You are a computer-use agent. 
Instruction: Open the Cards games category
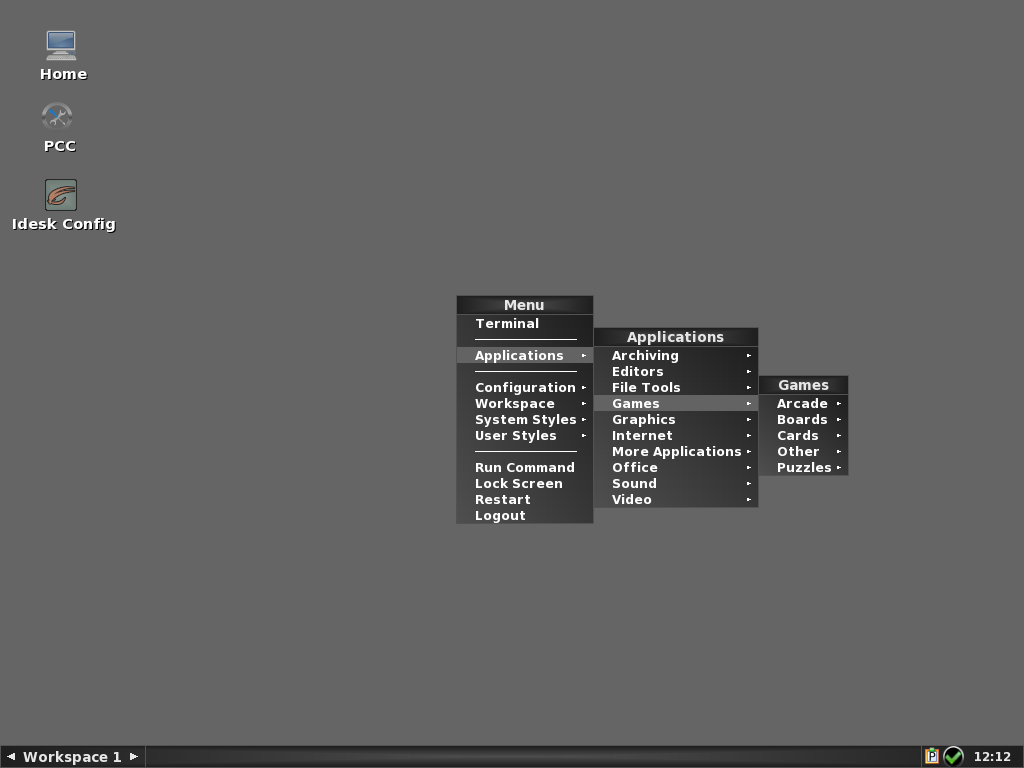click(803, 436)
